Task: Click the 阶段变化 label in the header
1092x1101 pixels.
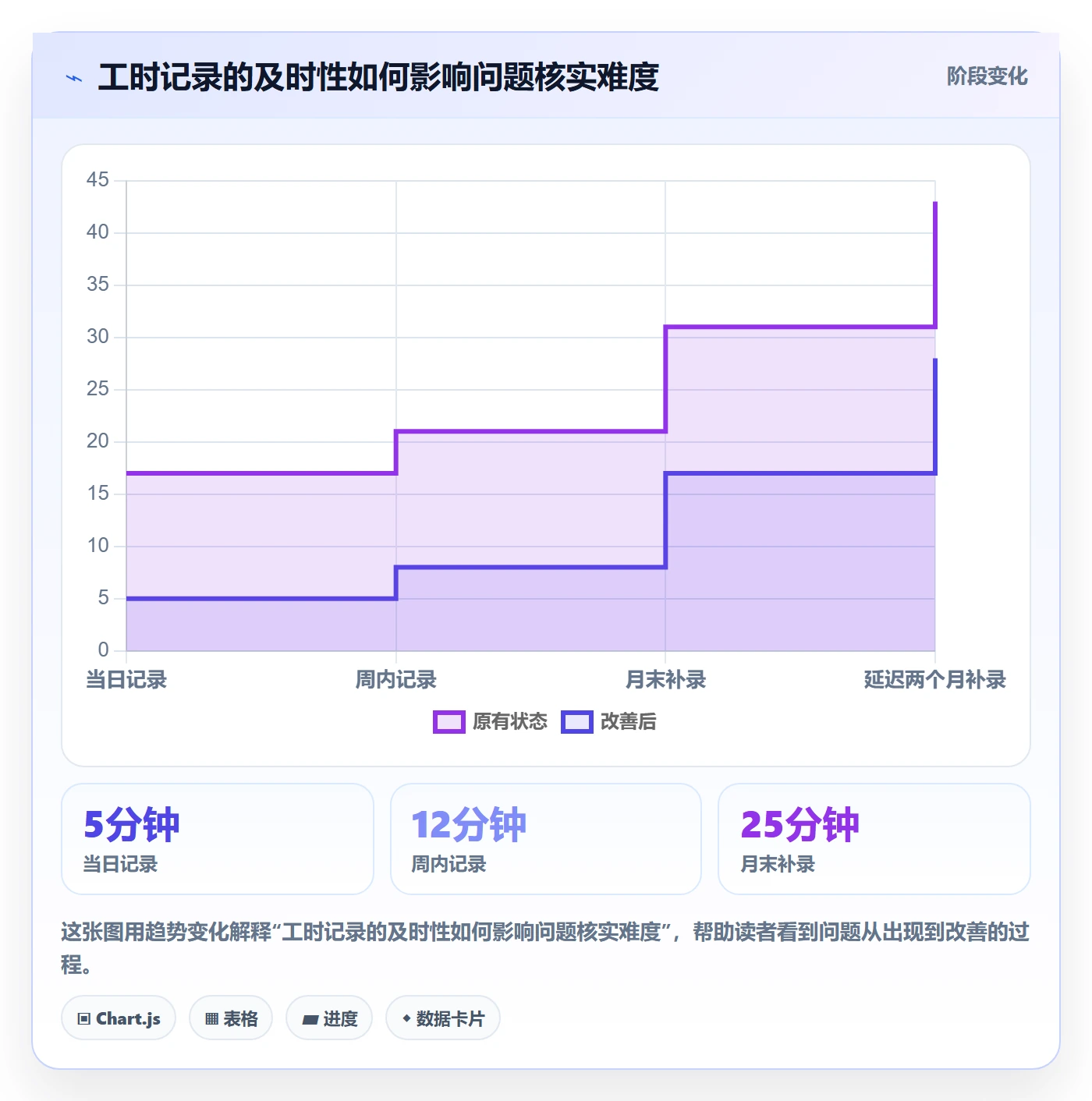Action: click(987, 76)
